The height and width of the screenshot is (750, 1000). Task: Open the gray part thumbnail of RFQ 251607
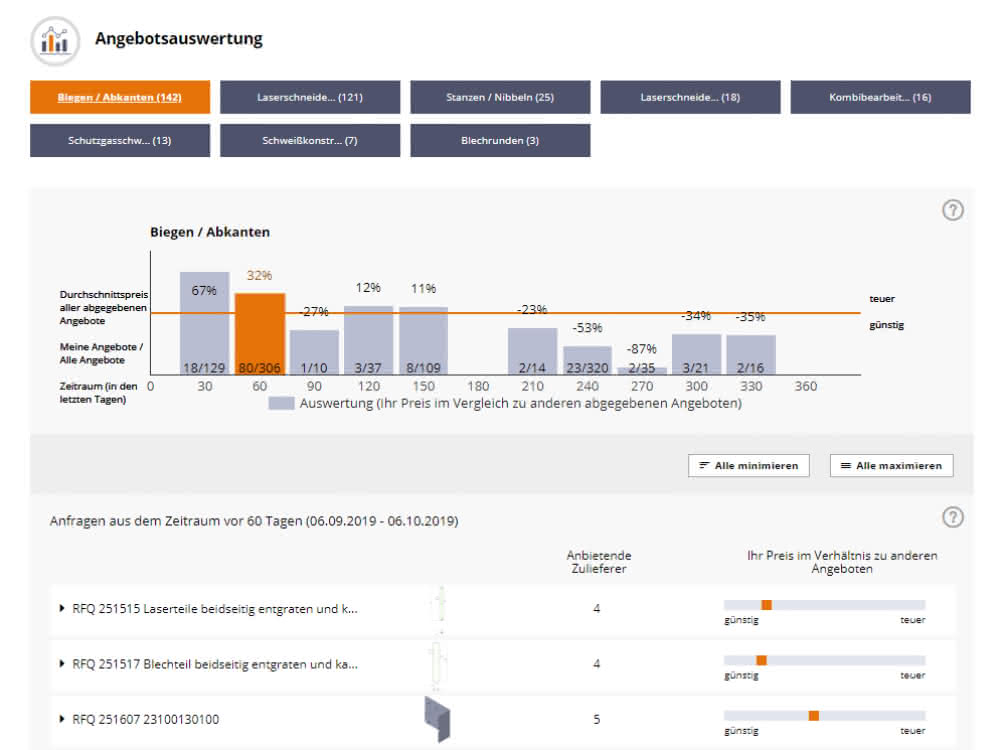[438, 719]
